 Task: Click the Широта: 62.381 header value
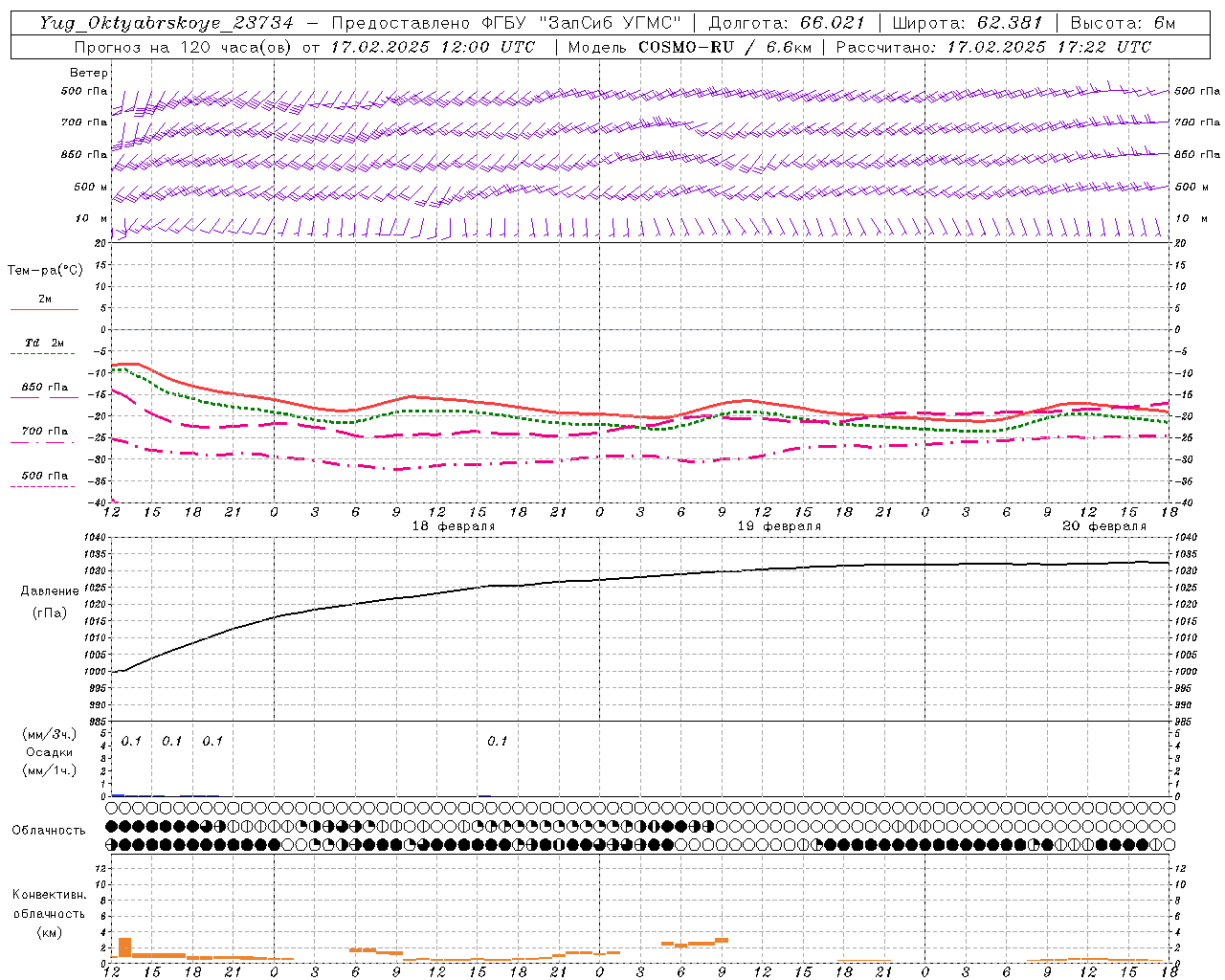968,23
